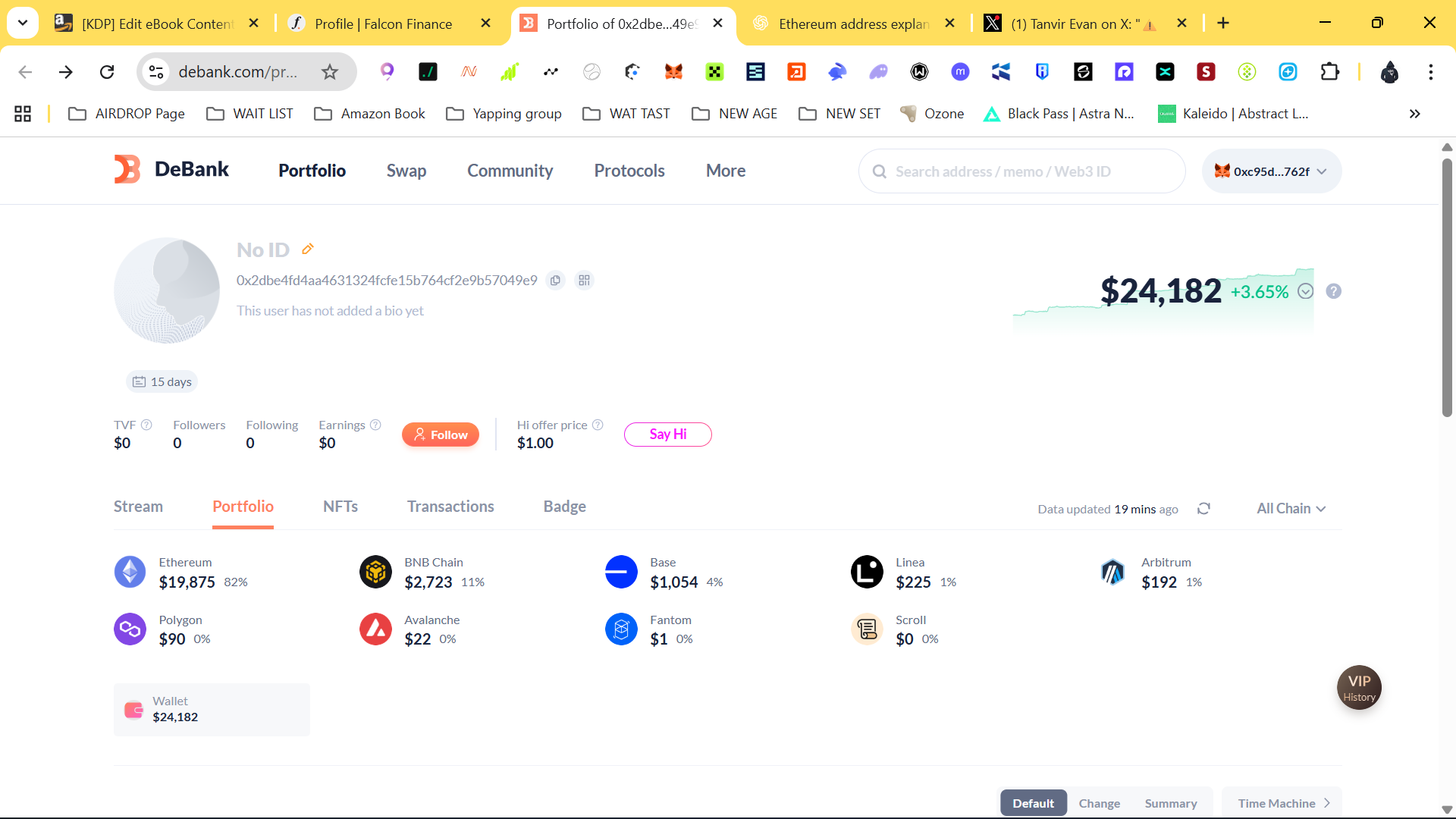This screenshot has height=819, width=1456.
Task: Refresh portfolio data icon
Action: point(1203,509)
